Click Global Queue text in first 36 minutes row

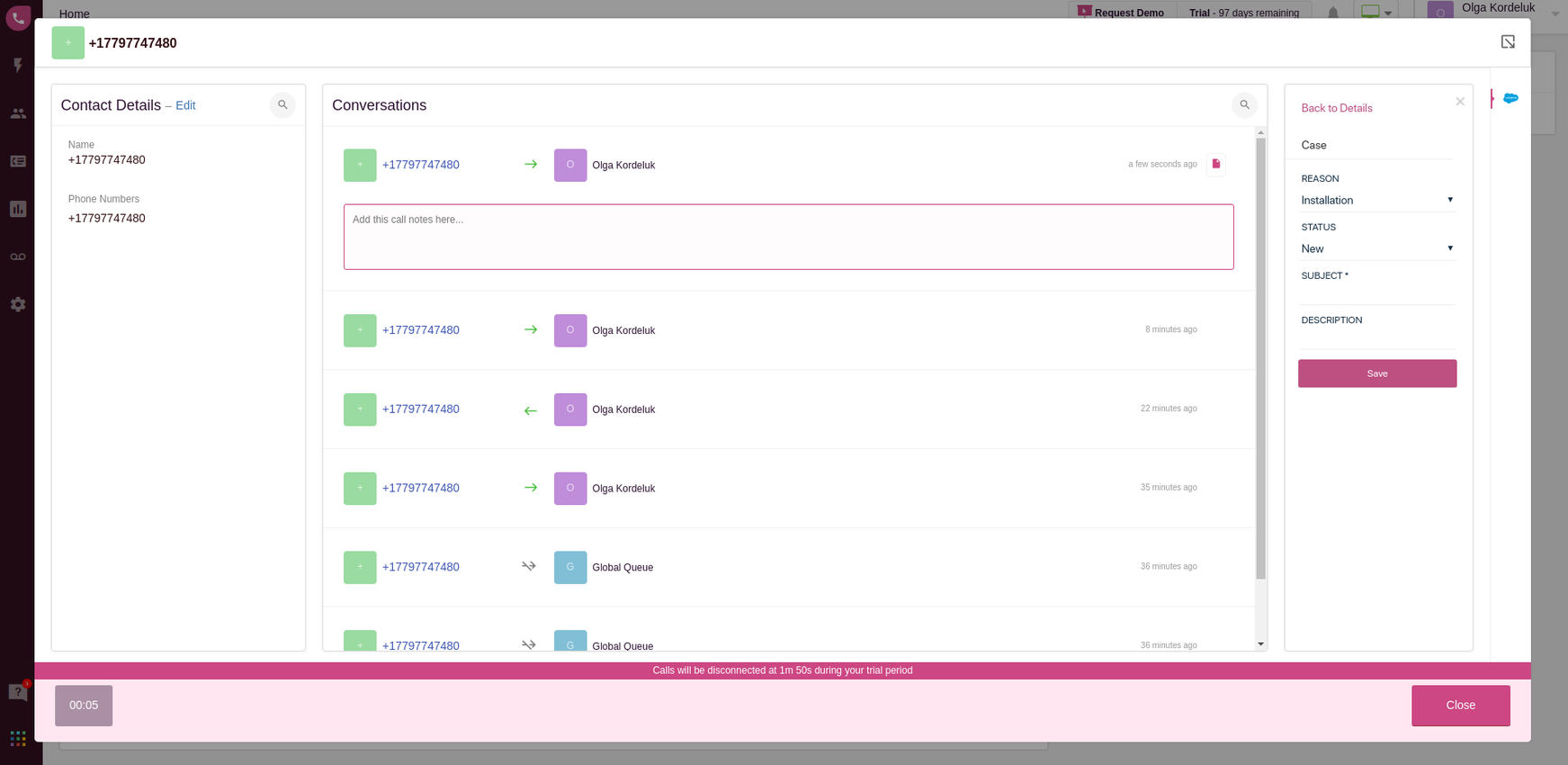pos(623,568)
